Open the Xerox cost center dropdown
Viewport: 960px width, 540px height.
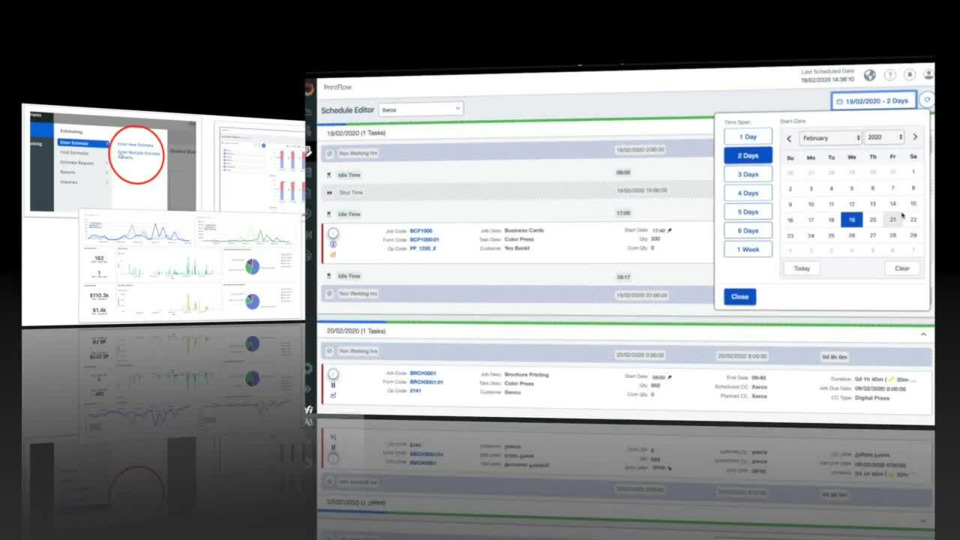point(420,108)
